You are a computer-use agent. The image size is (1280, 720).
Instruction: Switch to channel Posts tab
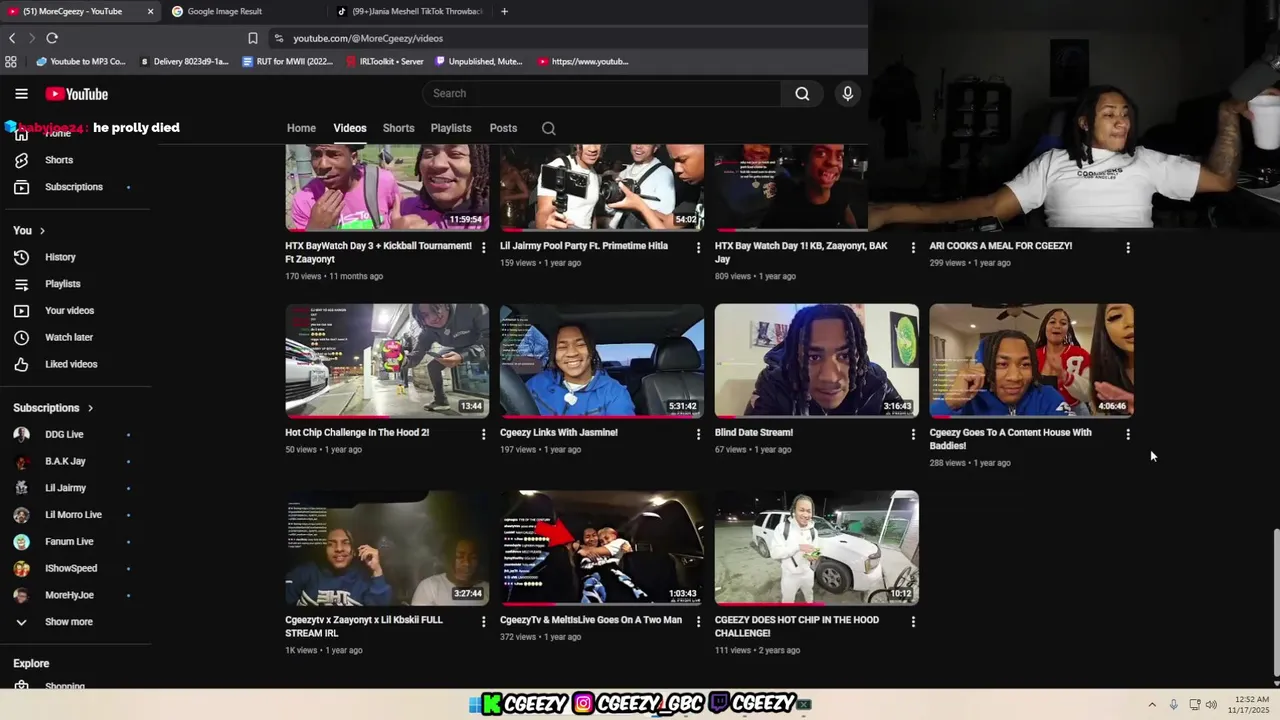point(503,128)
